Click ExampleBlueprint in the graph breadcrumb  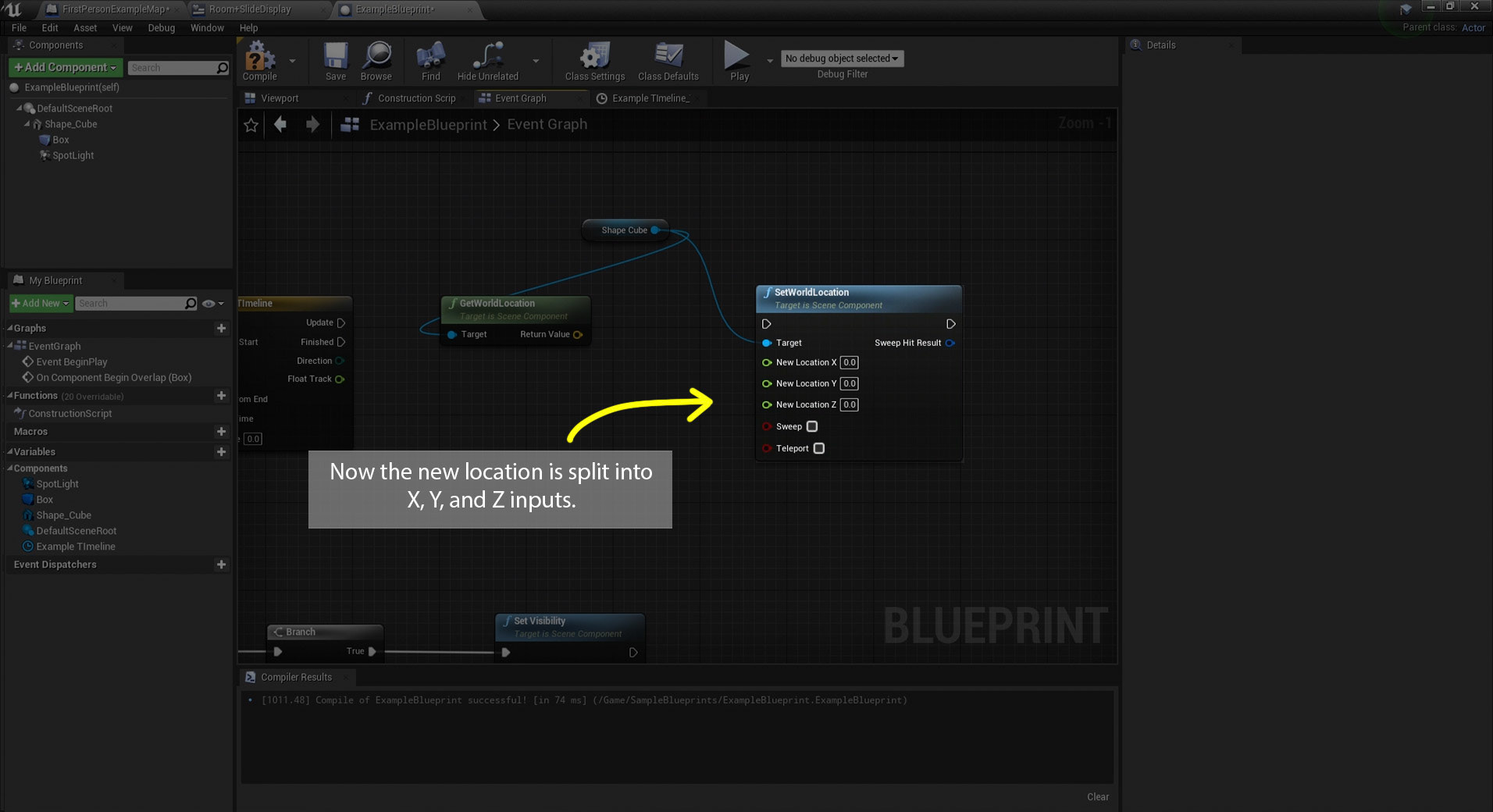[x=428, y=125]
